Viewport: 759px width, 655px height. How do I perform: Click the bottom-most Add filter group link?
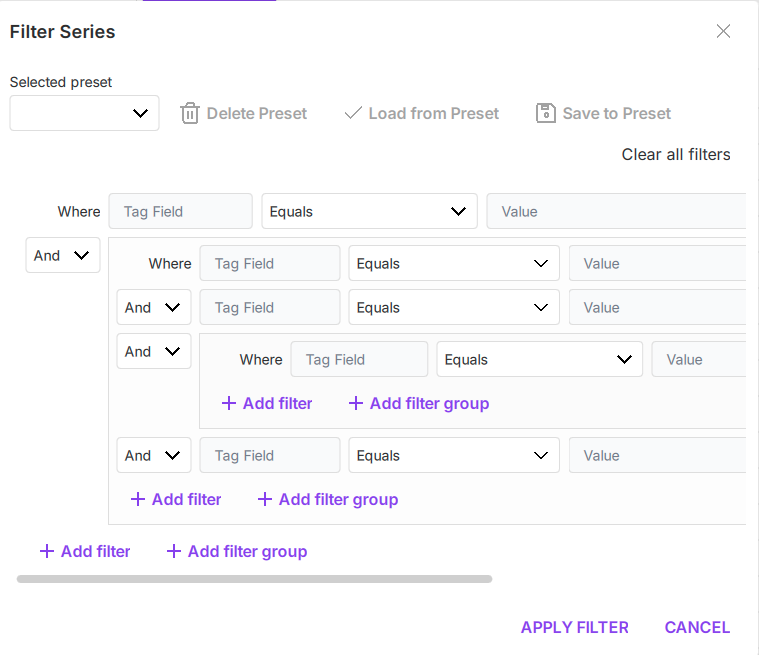[x=237, y=551]
